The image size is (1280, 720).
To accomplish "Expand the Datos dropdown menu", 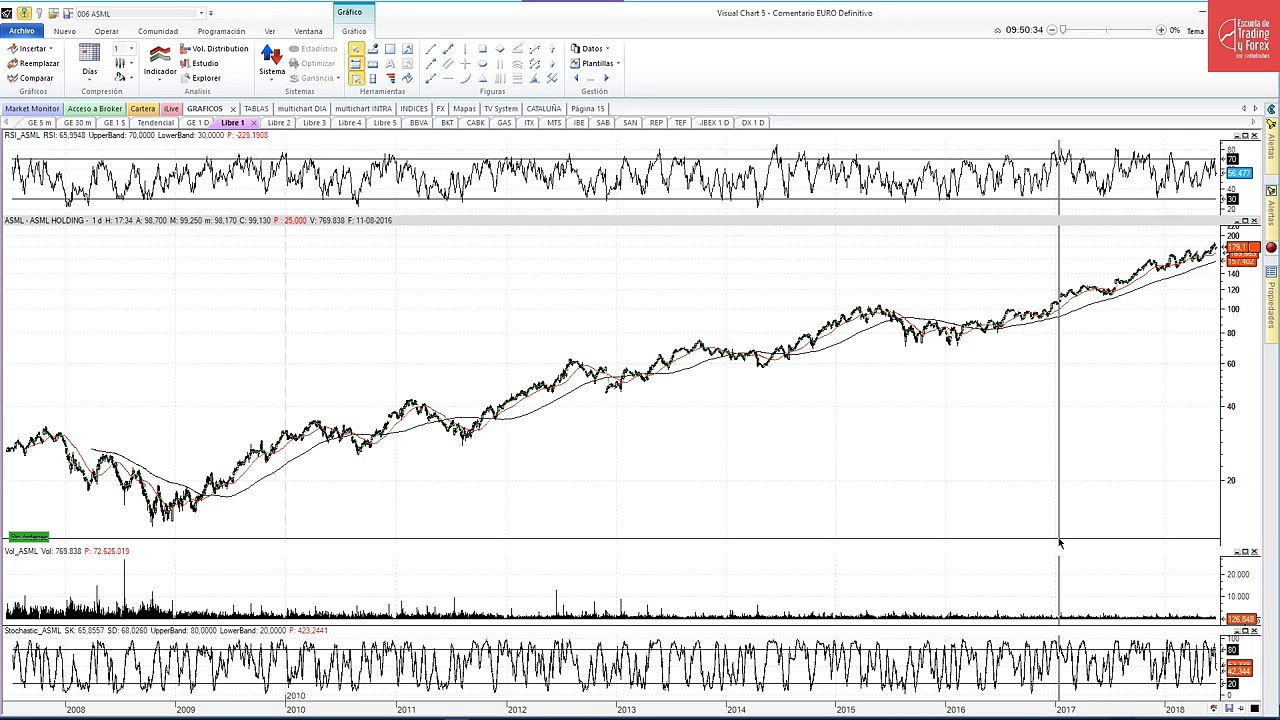I will [x=590, y=48].
